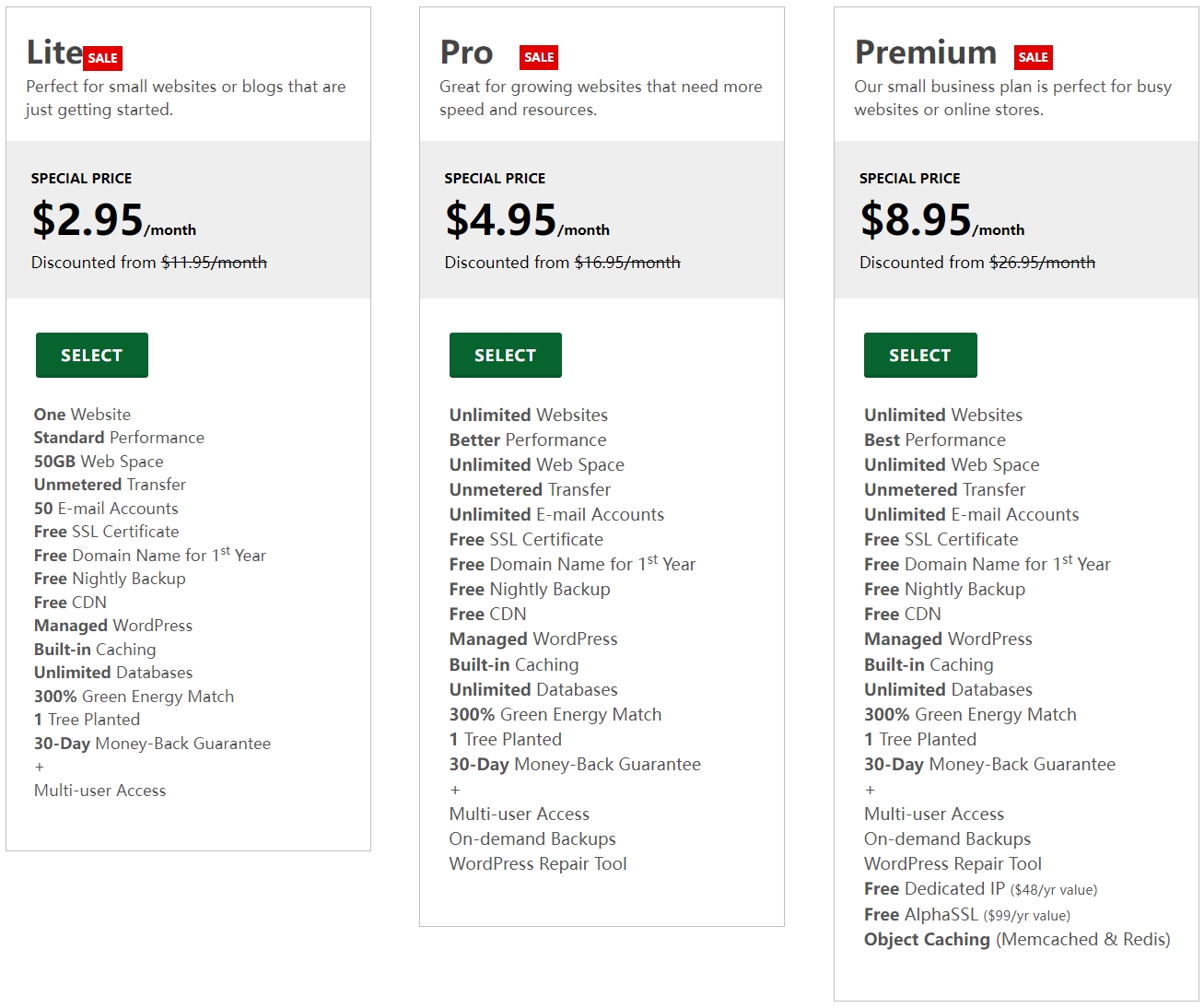Click the $4.95 per month price
The width and height of the screenshot is (1204, 1008).
click(x=527, y=220)
